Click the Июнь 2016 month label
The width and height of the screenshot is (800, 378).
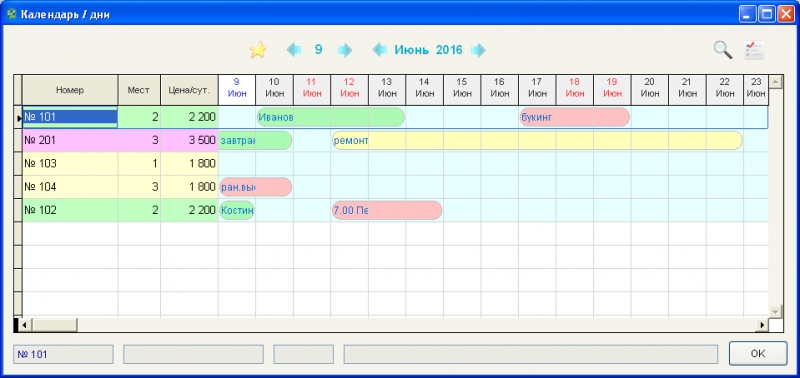coord(428,50)
